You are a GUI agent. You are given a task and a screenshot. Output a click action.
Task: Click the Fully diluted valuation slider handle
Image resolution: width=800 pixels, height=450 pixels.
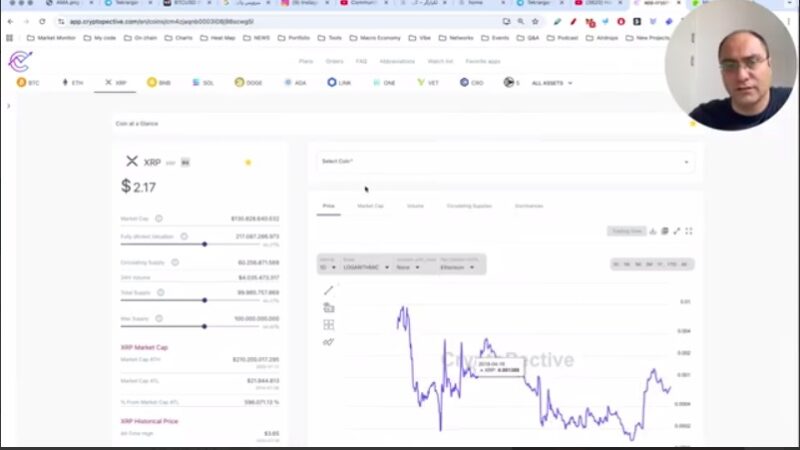[205, 244]
